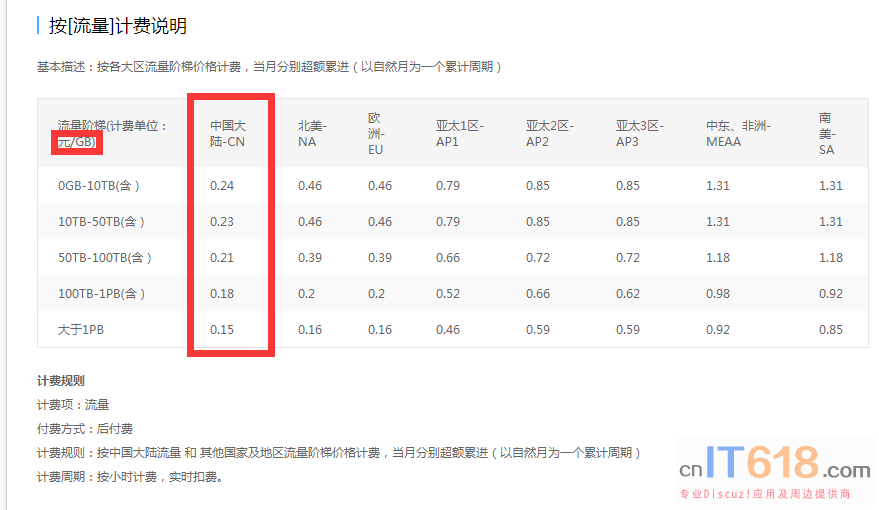Click the 0GB-10TB(含) row label
Image resolution: width=879 pixels, height=510 pixels.
click(99, 186)
